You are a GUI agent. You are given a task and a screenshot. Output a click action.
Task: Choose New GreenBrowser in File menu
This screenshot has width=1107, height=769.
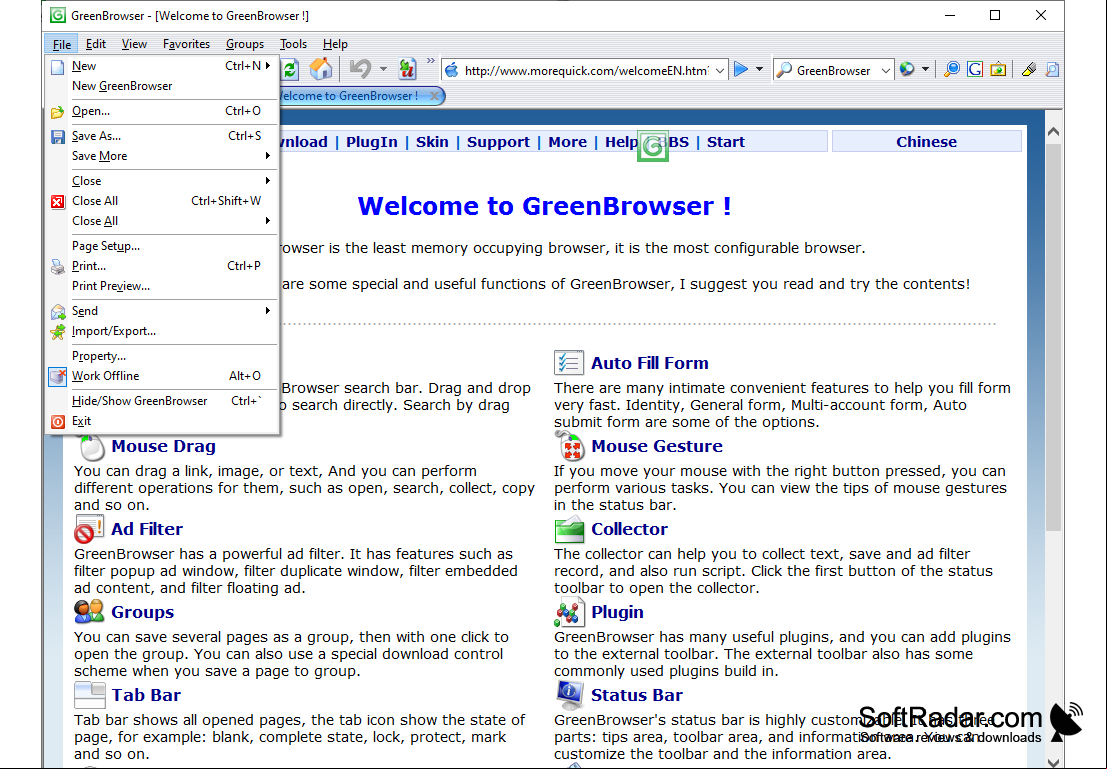coord(162,85)
